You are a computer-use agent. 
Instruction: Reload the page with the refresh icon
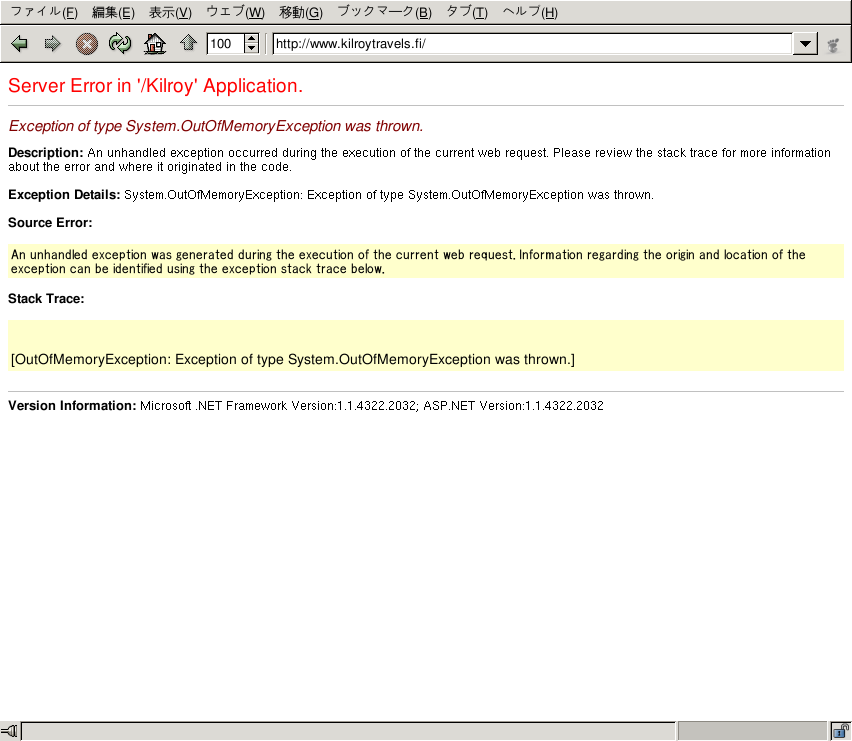tap(120, 44)
